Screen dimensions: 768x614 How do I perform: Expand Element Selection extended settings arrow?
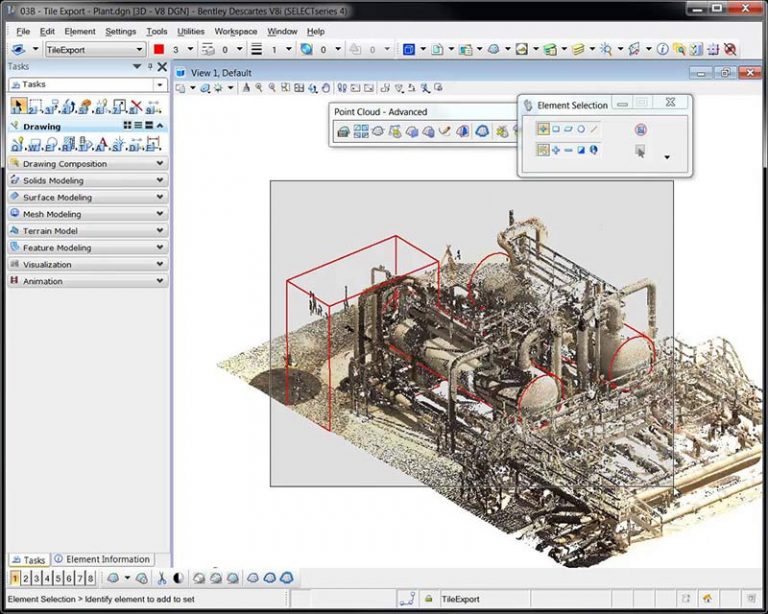pyautogui.click(x=667, y=157)
